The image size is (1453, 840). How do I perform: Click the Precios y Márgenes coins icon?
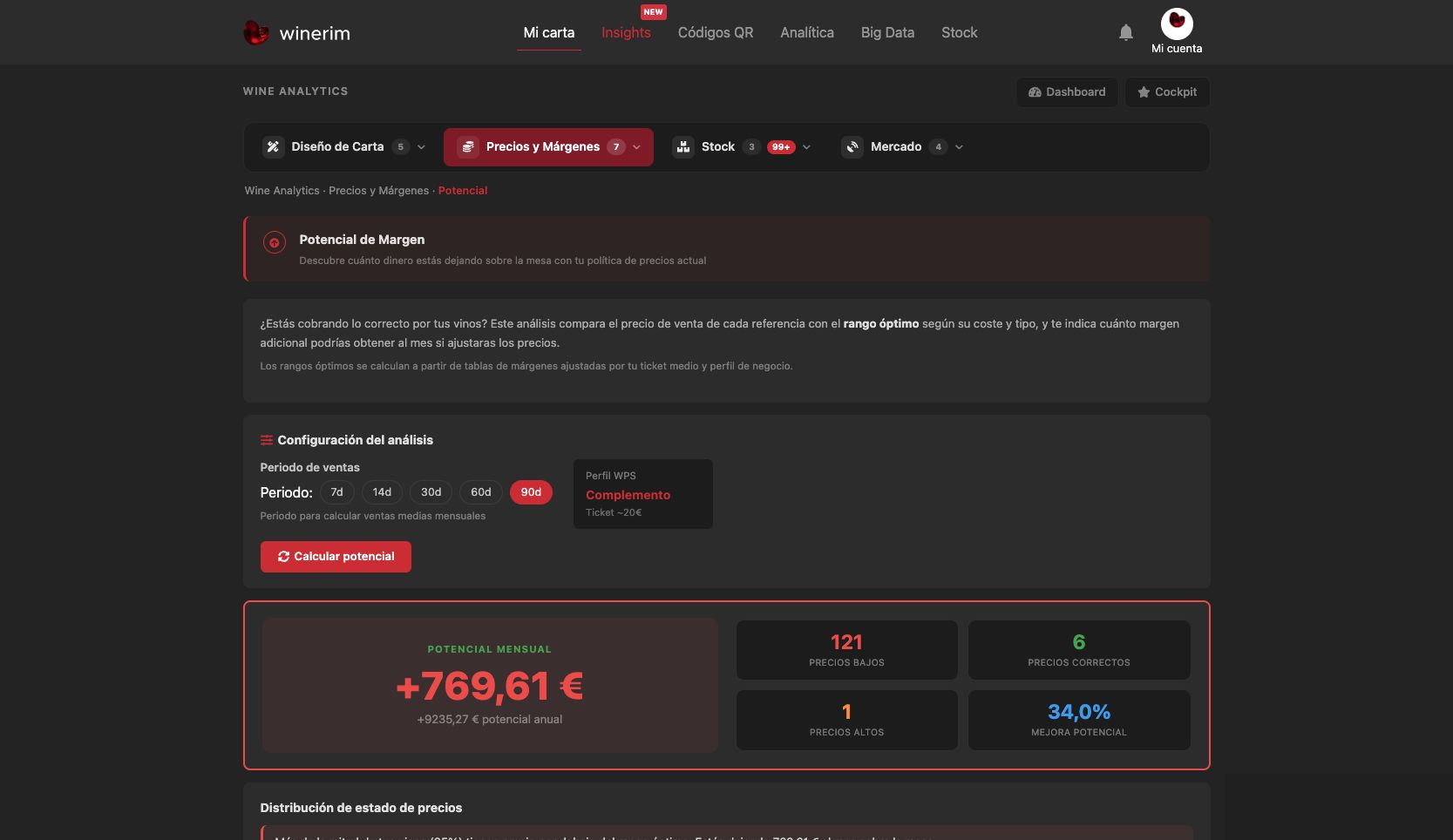click(468, 146)
